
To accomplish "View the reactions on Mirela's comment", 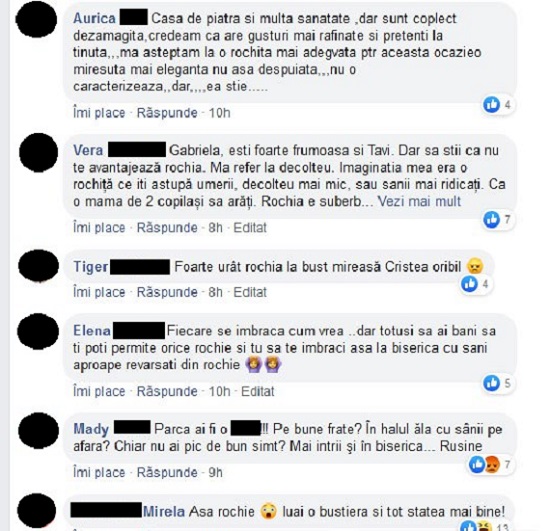I will click(484, 526).
